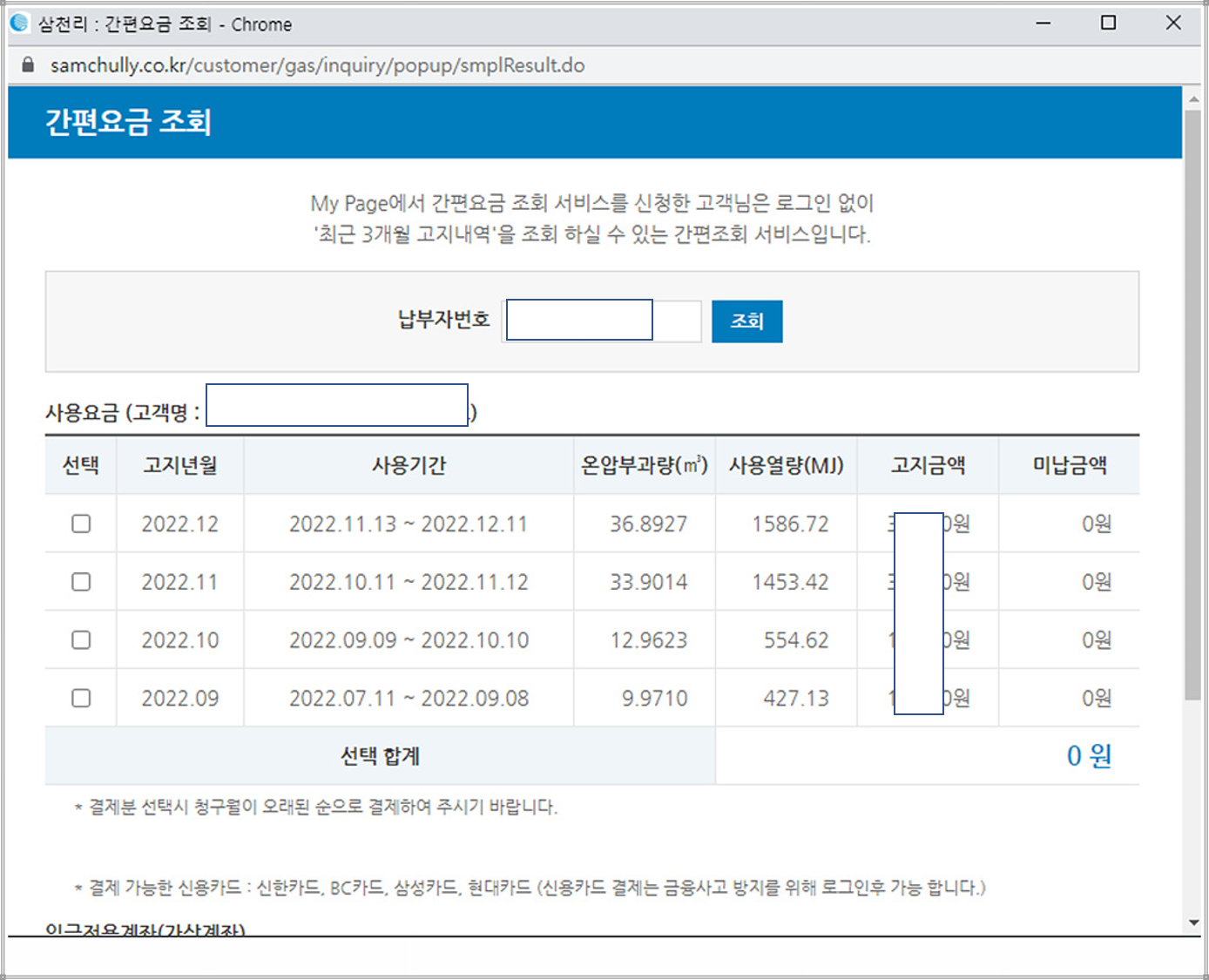Click the period 2022.10.11 ~ 2022.11.12
Screen dimensions: 1209x980
coord(409,582)
